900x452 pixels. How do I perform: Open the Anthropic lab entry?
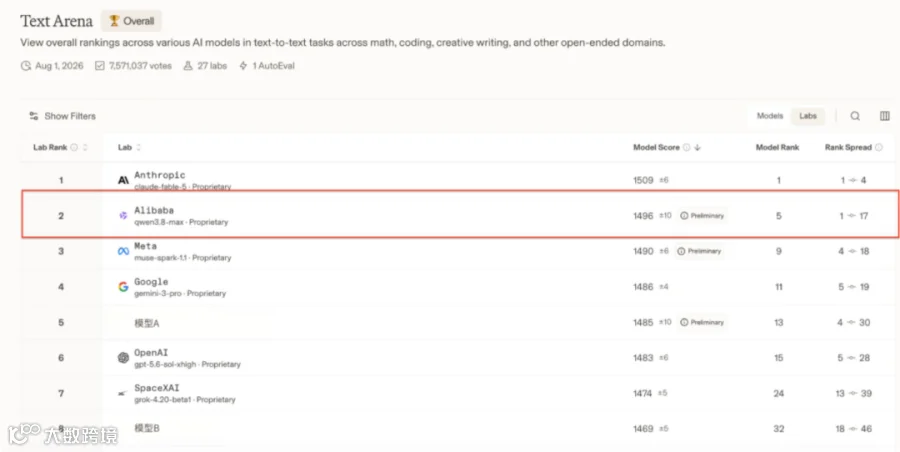coord(160,175)
